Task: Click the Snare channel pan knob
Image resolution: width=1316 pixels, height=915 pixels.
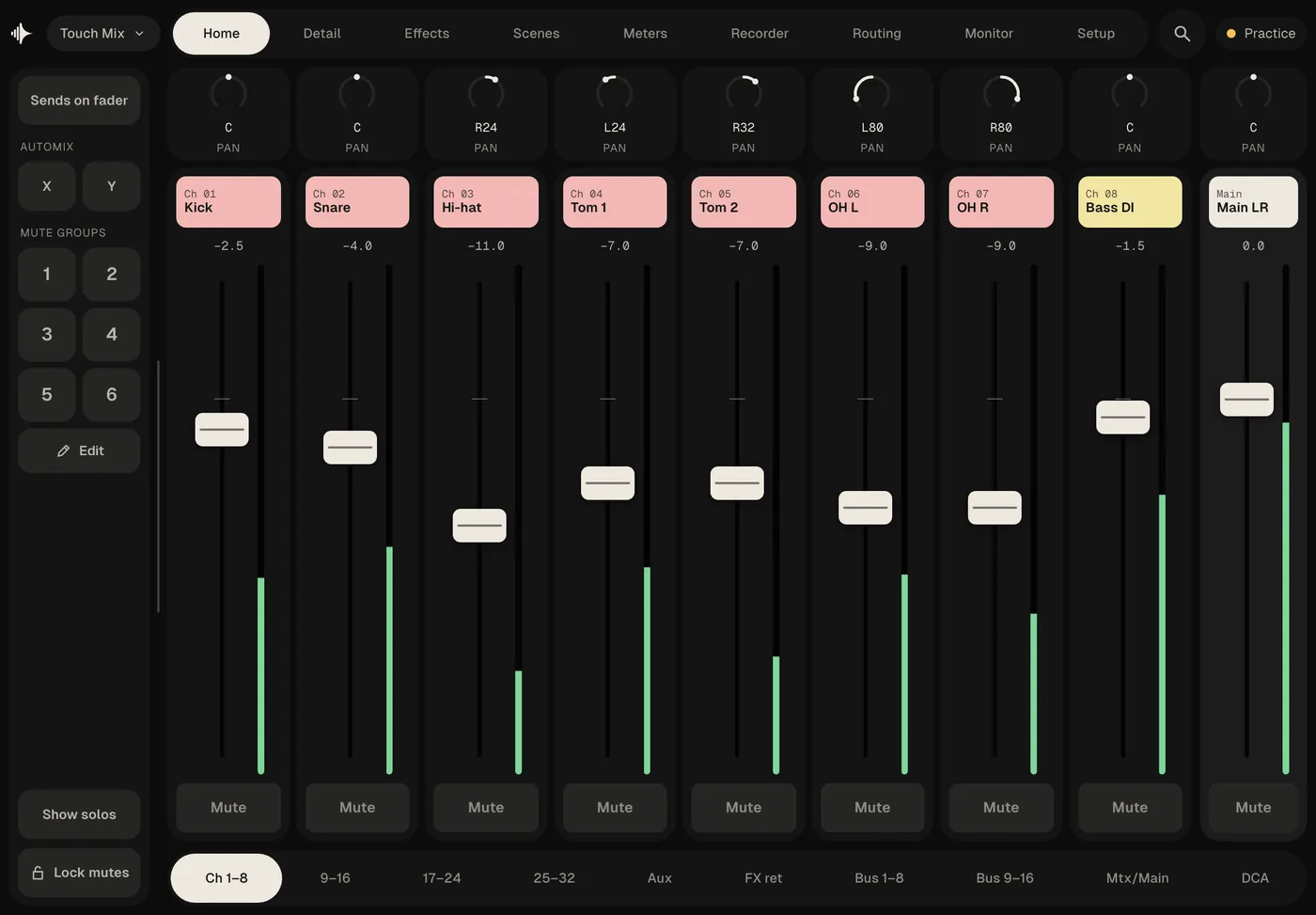Action: (357, 92)
